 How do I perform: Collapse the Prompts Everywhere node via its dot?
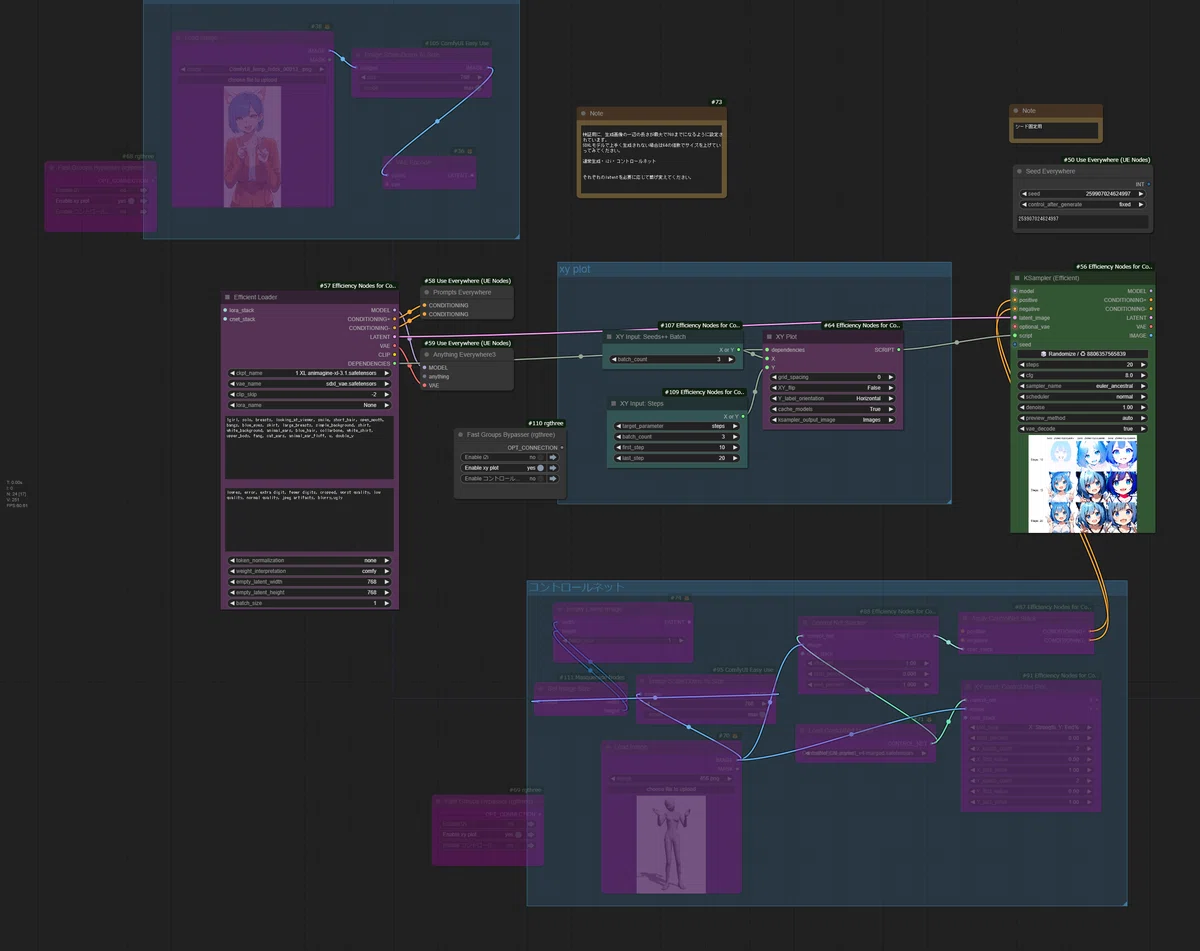427,292
